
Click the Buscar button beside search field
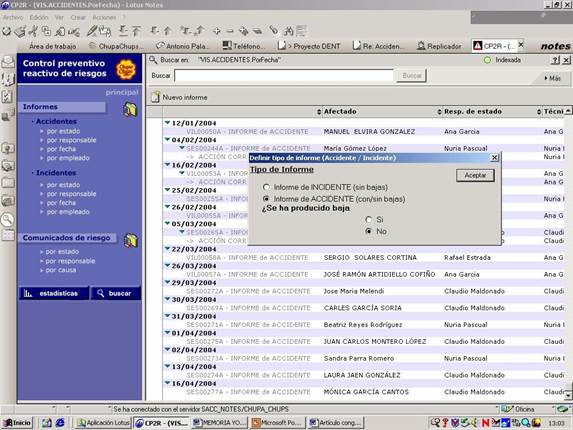(x=411, y=76)
